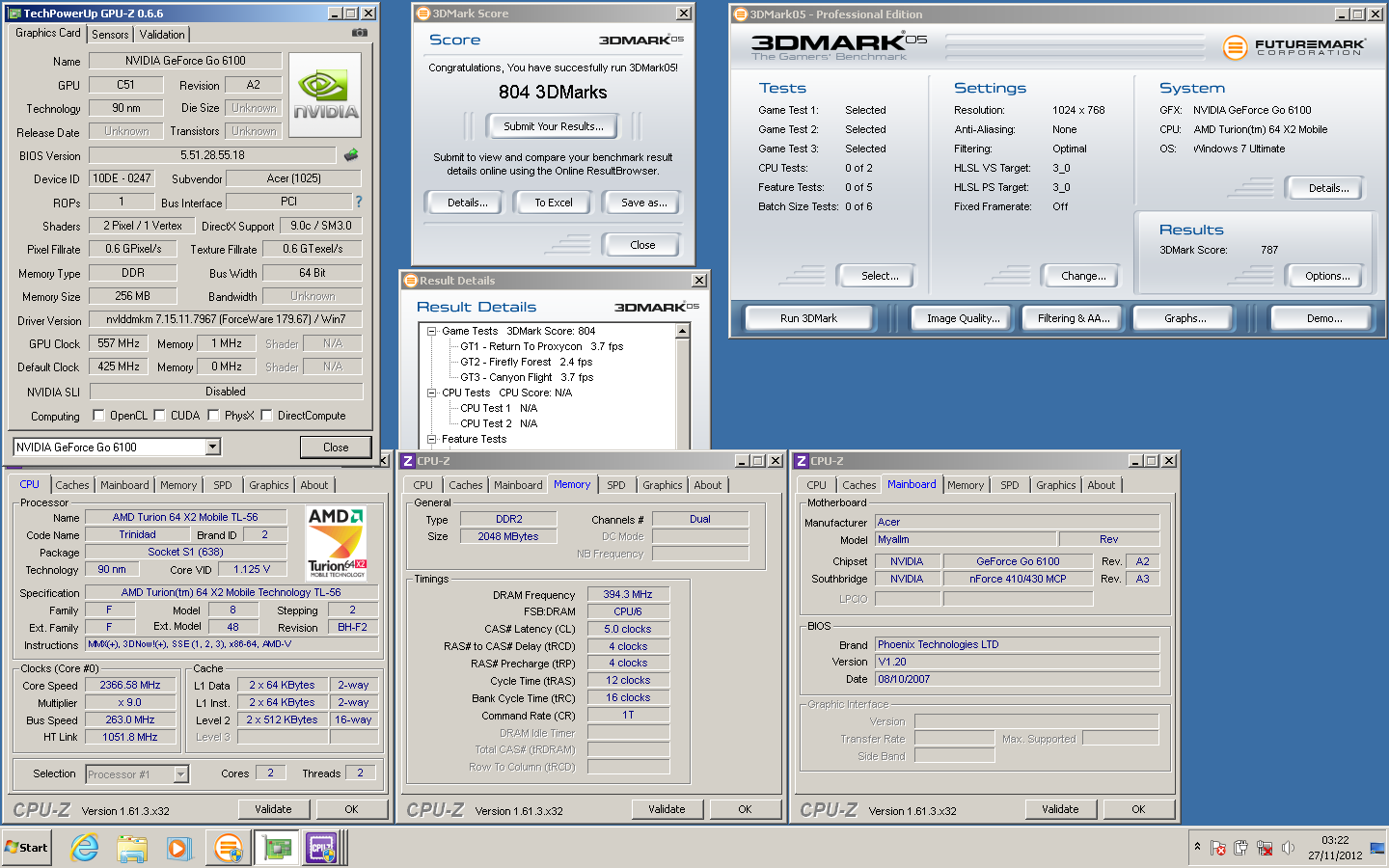Click the Futuremark Corporation logo
The height and width of the screenshot is (868, 1389).
coord(1294,46)
